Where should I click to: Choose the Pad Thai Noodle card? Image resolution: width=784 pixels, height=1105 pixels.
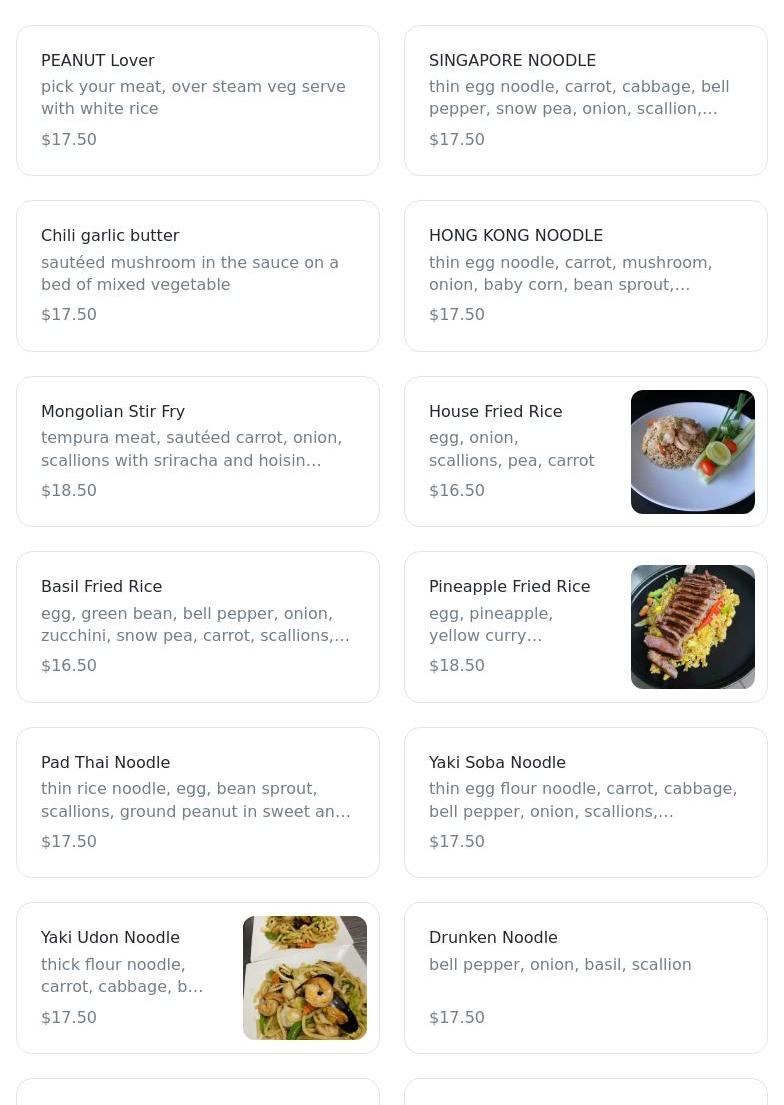[197, 802]
